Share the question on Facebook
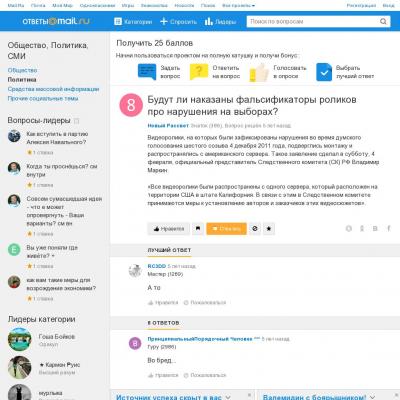The width and height of the screenshot is (400, 400). point(389,229)
